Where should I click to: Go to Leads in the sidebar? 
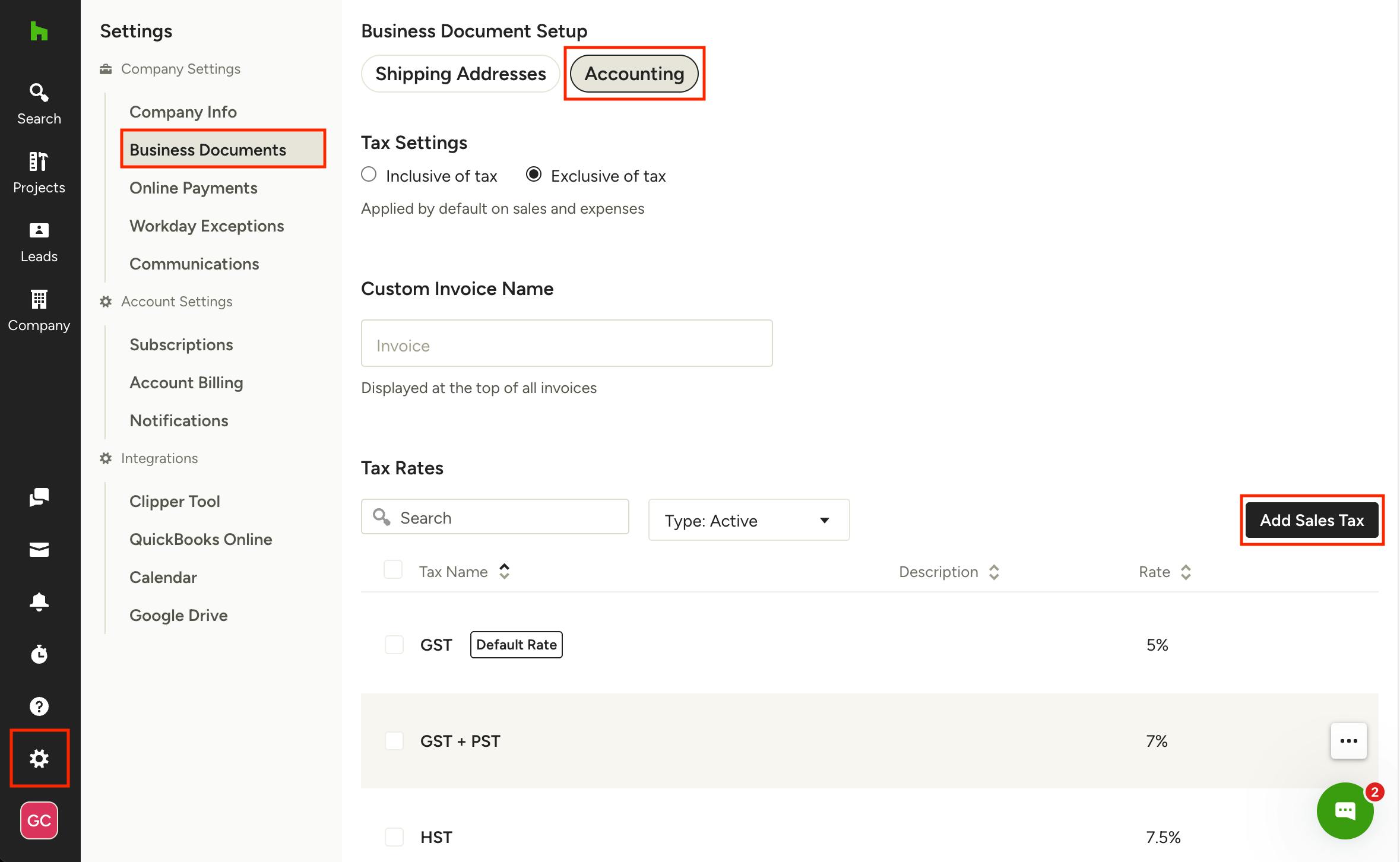click(x=39, y=241)
